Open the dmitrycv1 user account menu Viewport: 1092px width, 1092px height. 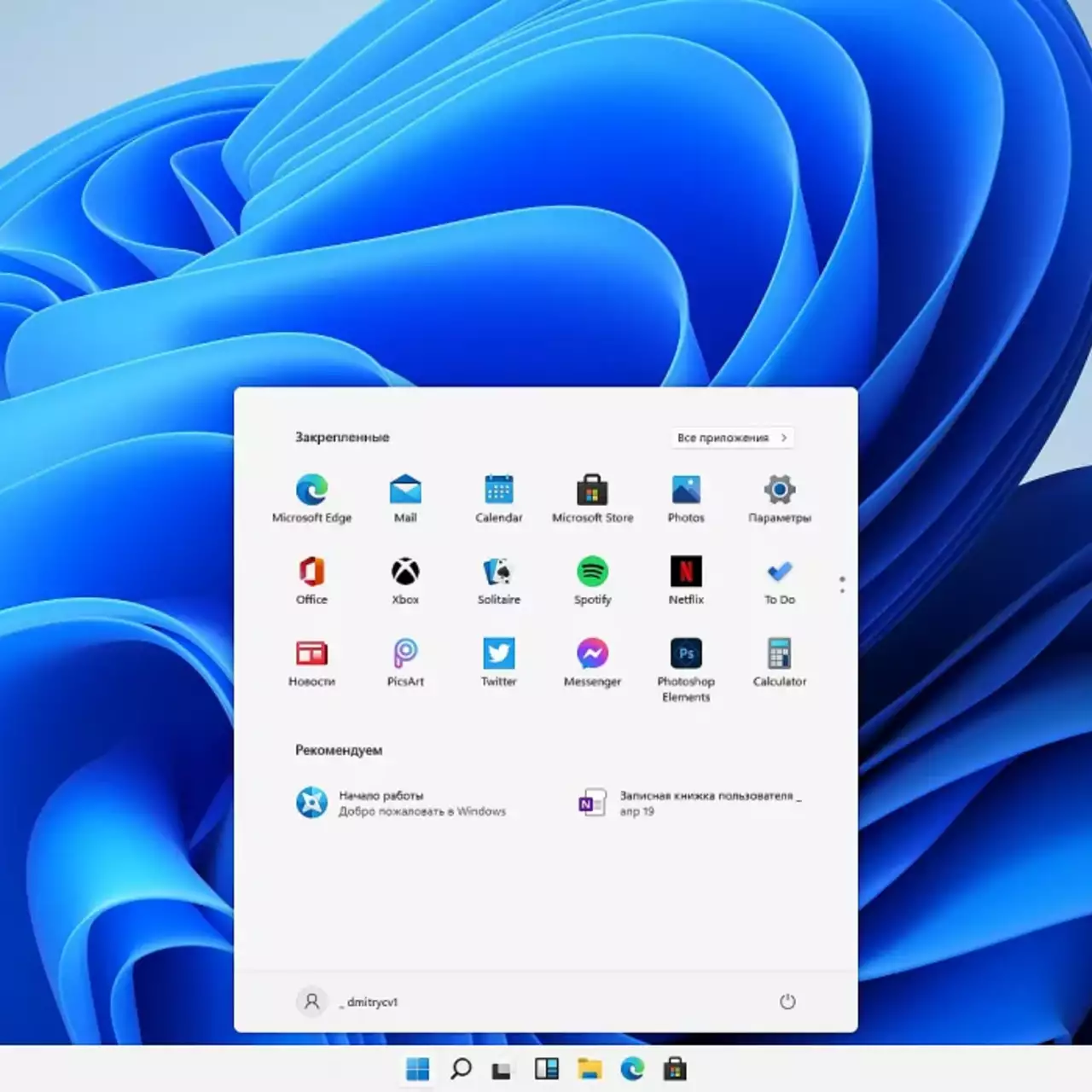point(347,1002)
